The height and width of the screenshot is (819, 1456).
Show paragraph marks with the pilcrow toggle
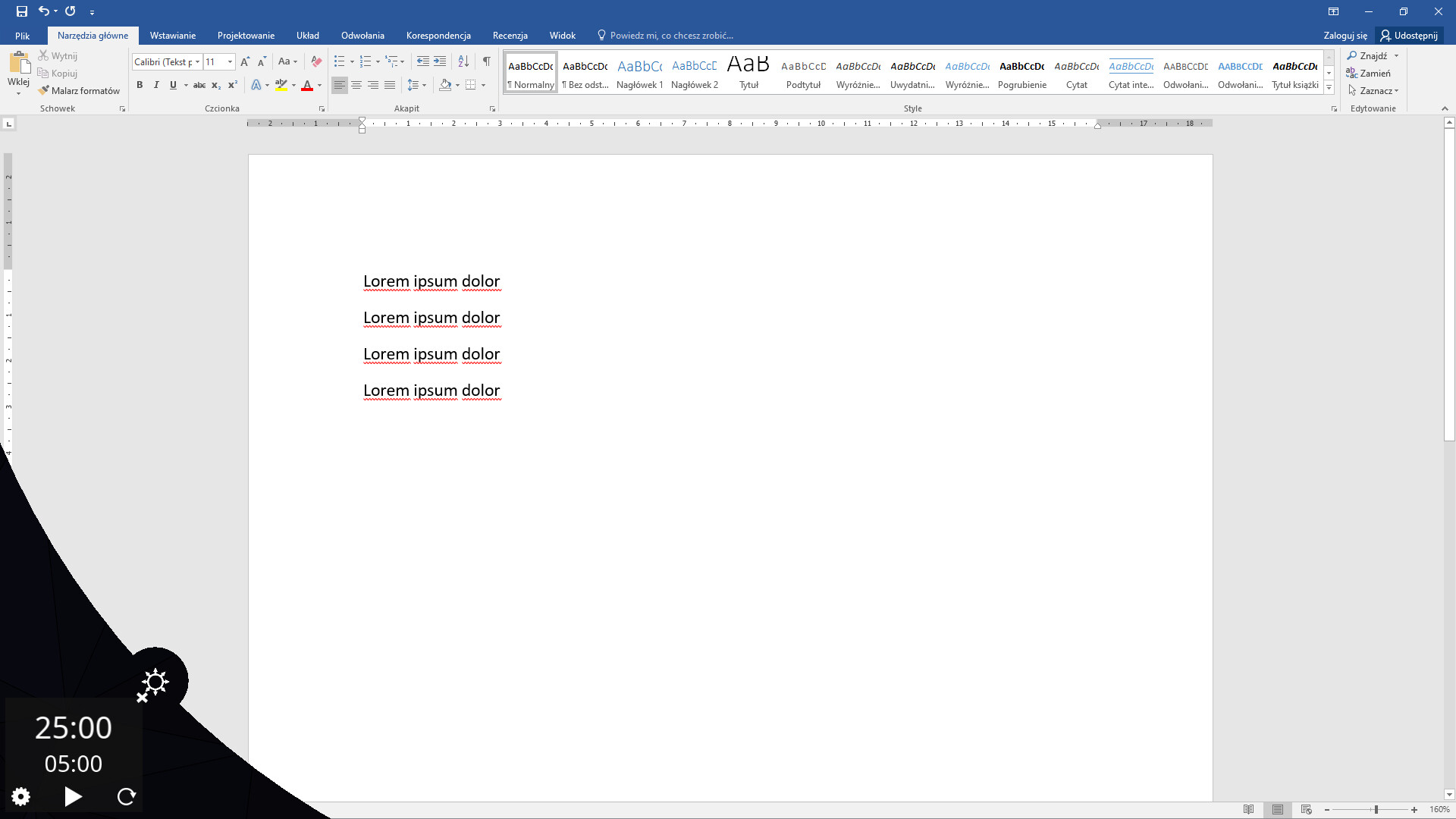488,61
